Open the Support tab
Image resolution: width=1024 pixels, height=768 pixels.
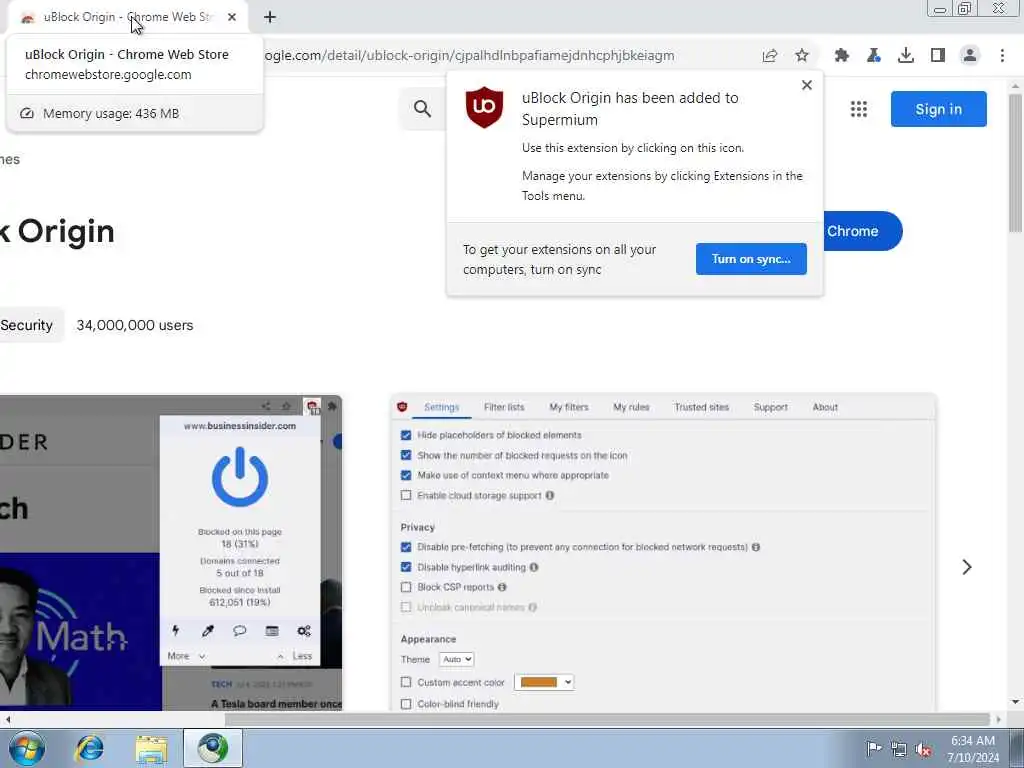(770, 407)
